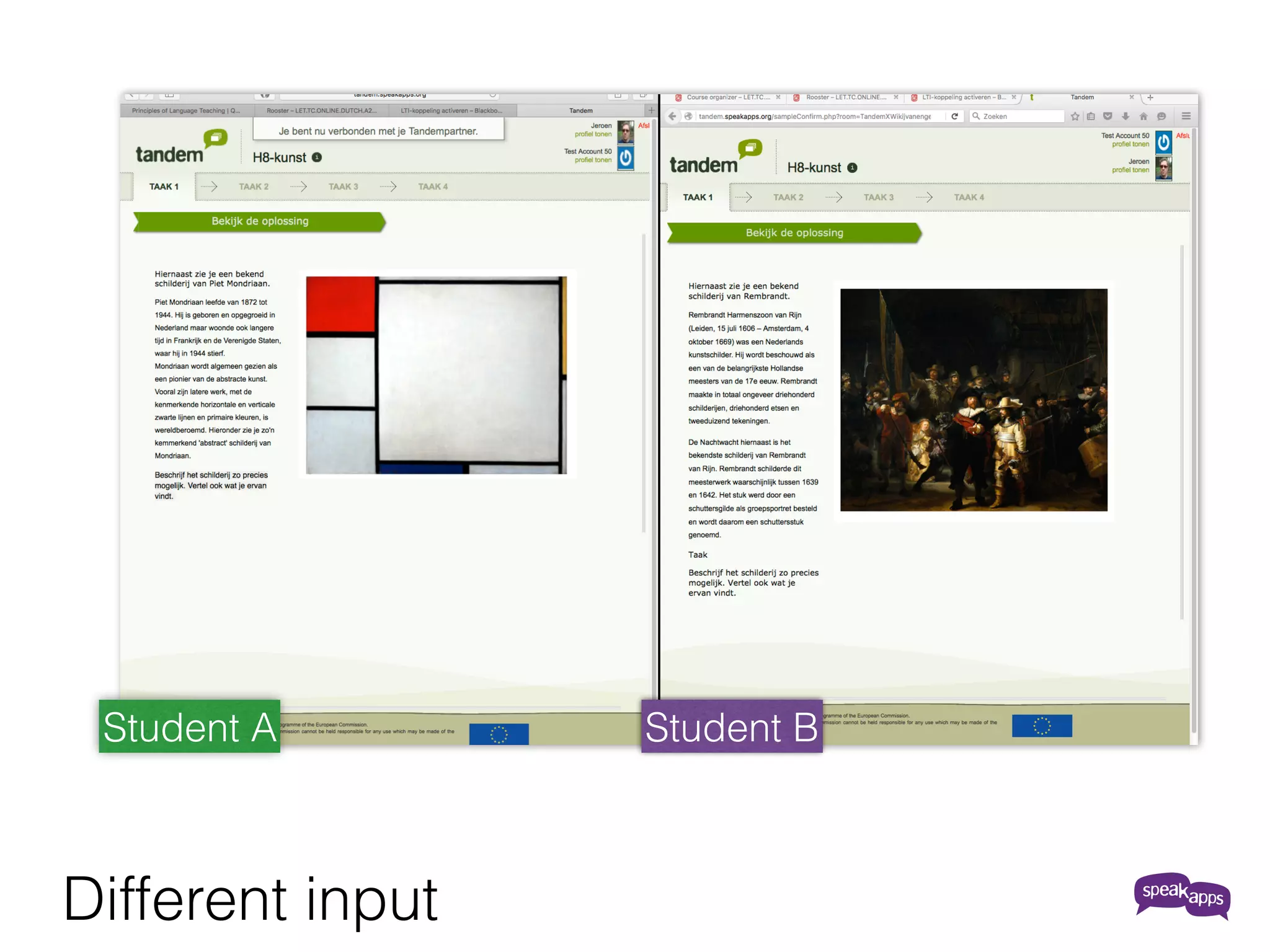The width and height of the screenshot is (1270, 952).
Task: Select TAAK 1 tab in Student A window
Action: [164, 187]
